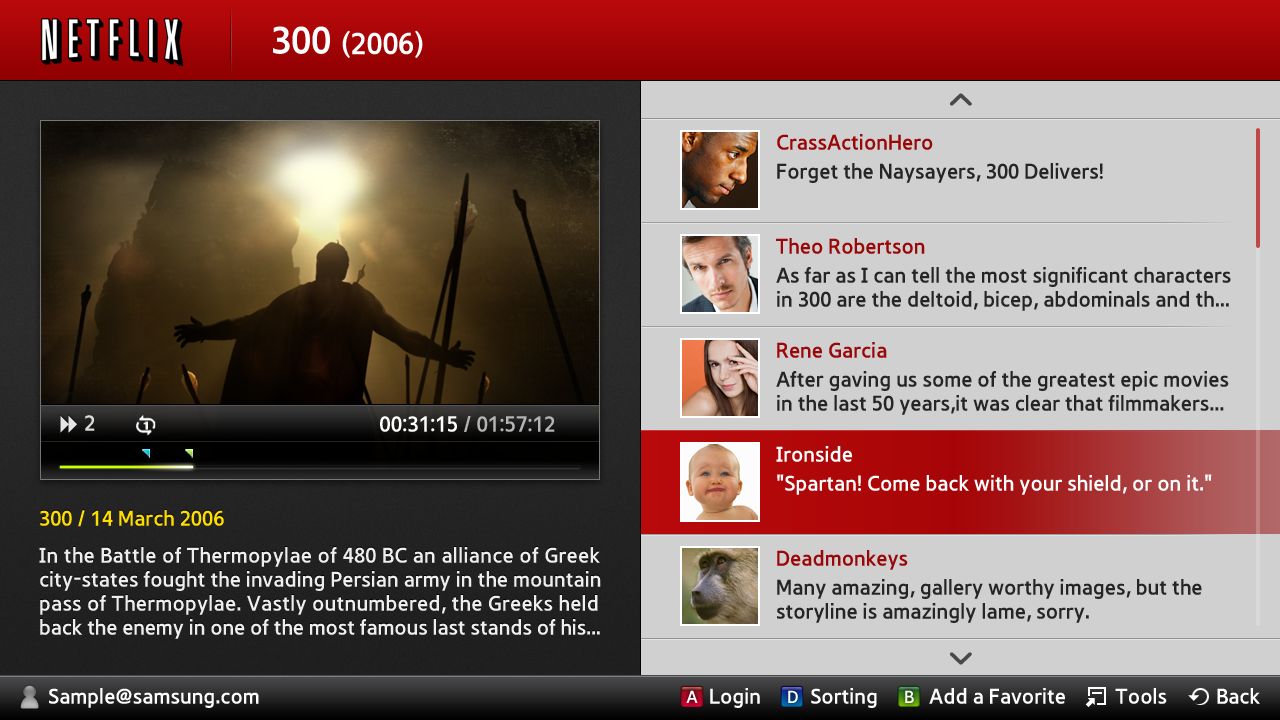Click the red A Login button
The image size is (1280, 720).
(x=721, y=697)
